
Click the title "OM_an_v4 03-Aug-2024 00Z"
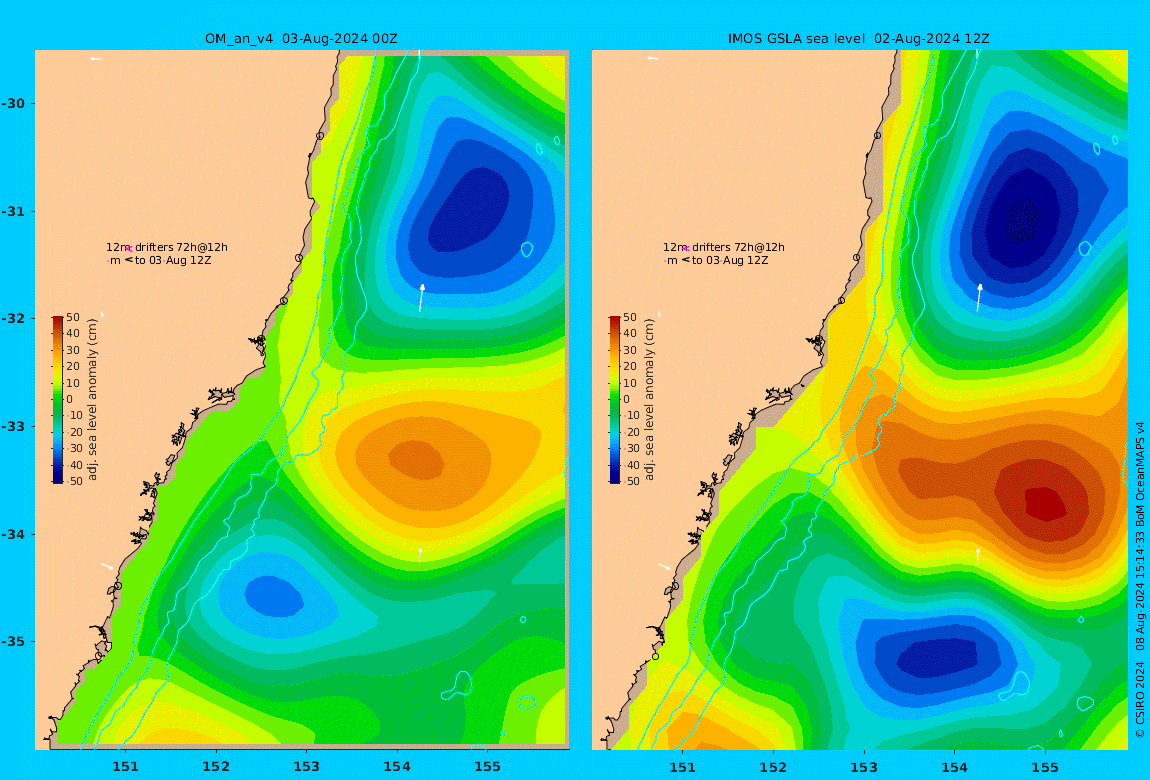[x=301, y=39]
